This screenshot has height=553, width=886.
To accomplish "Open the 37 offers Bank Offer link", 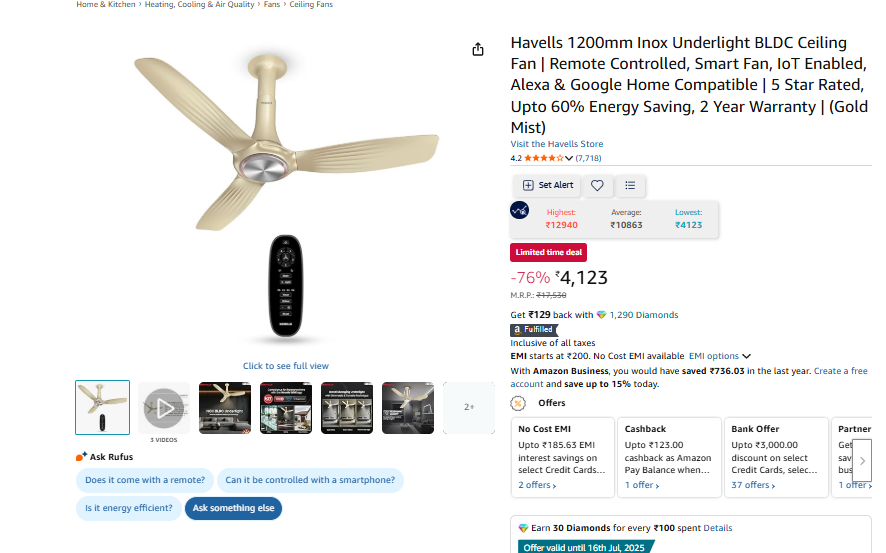I will coord(753,485).
